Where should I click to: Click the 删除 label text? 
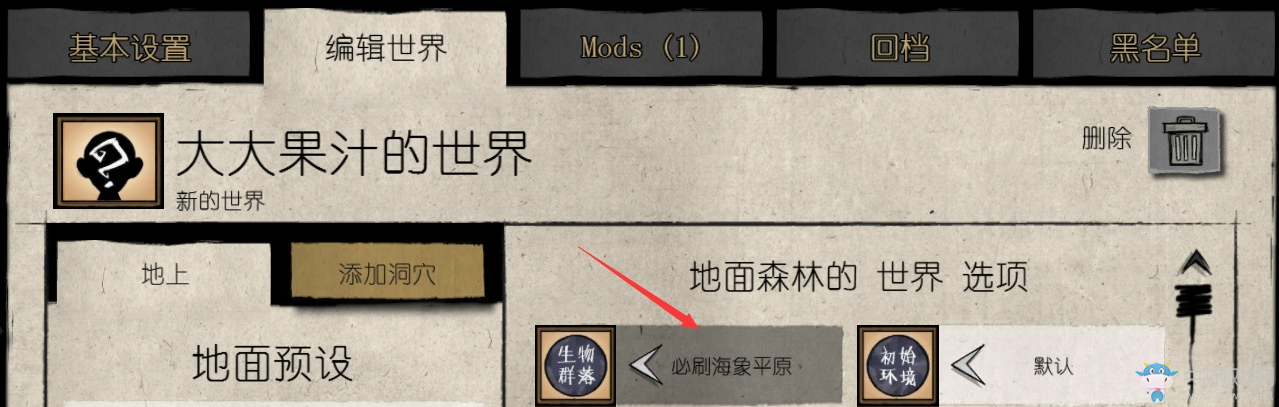coord(1106,139)
